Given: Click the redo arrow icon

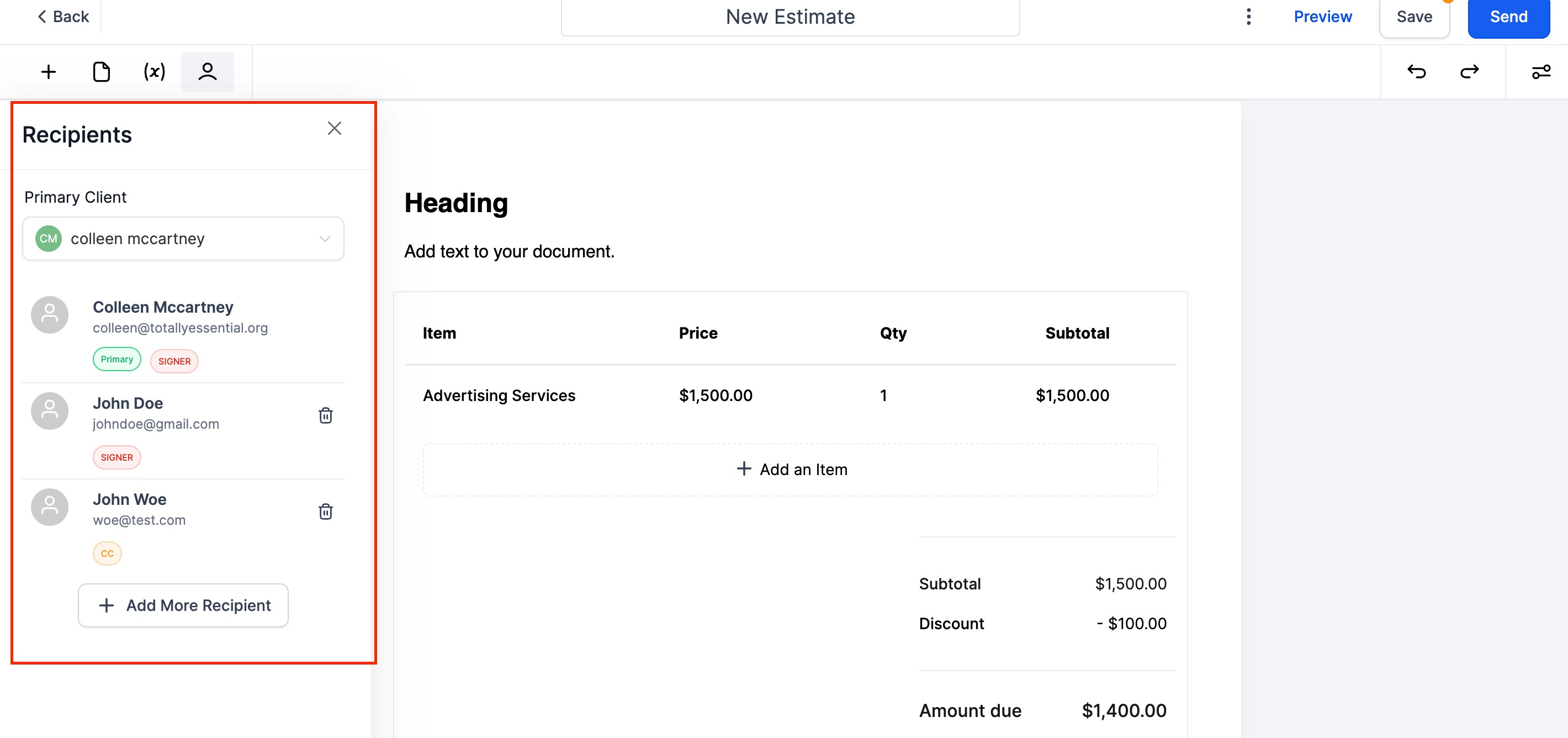Looking at the screenshot, I should pyautogui.click(x=1469, y=72).
